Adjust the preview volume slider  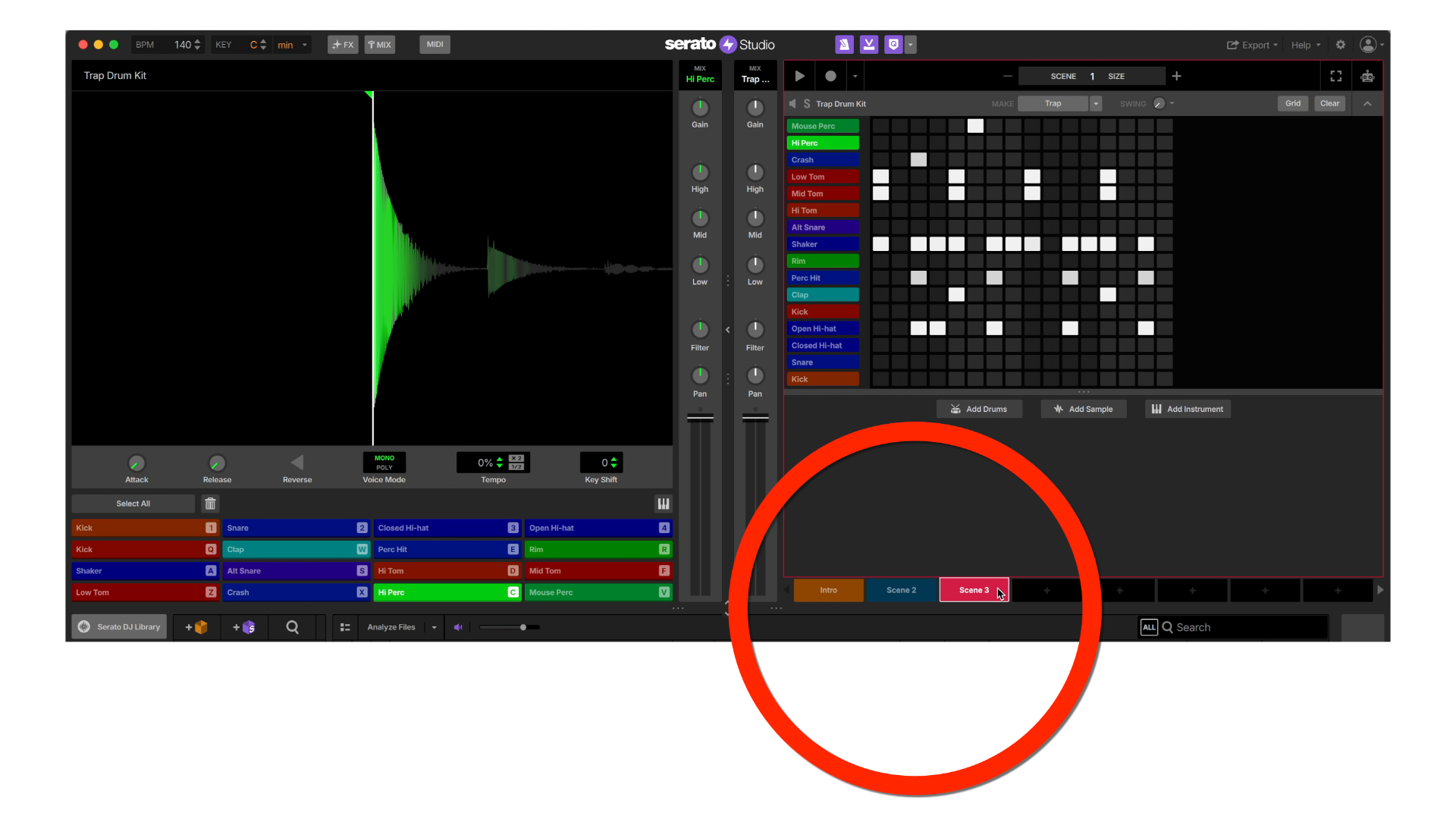point(523,627)
